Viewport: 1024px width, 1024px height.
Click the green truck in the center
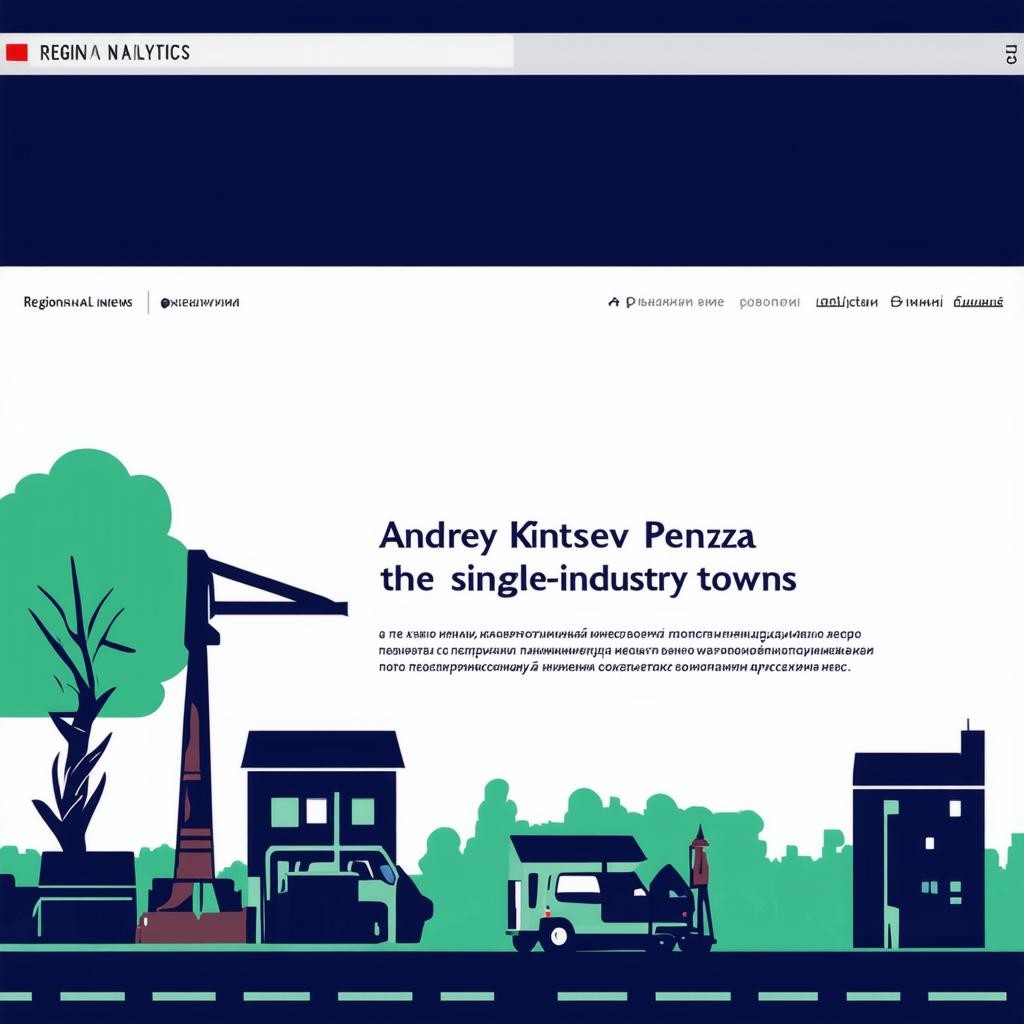590,895
